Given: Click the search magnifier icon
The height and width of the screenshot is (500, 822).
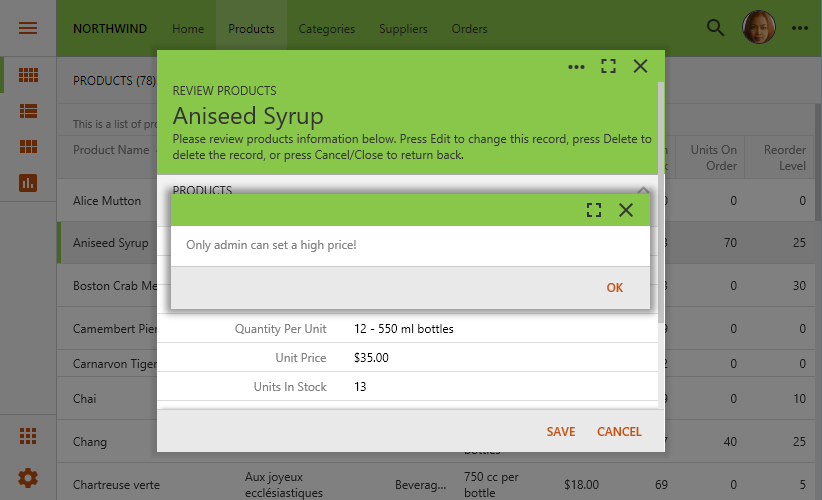Looking at the screenshot, I should pos(715,28).
